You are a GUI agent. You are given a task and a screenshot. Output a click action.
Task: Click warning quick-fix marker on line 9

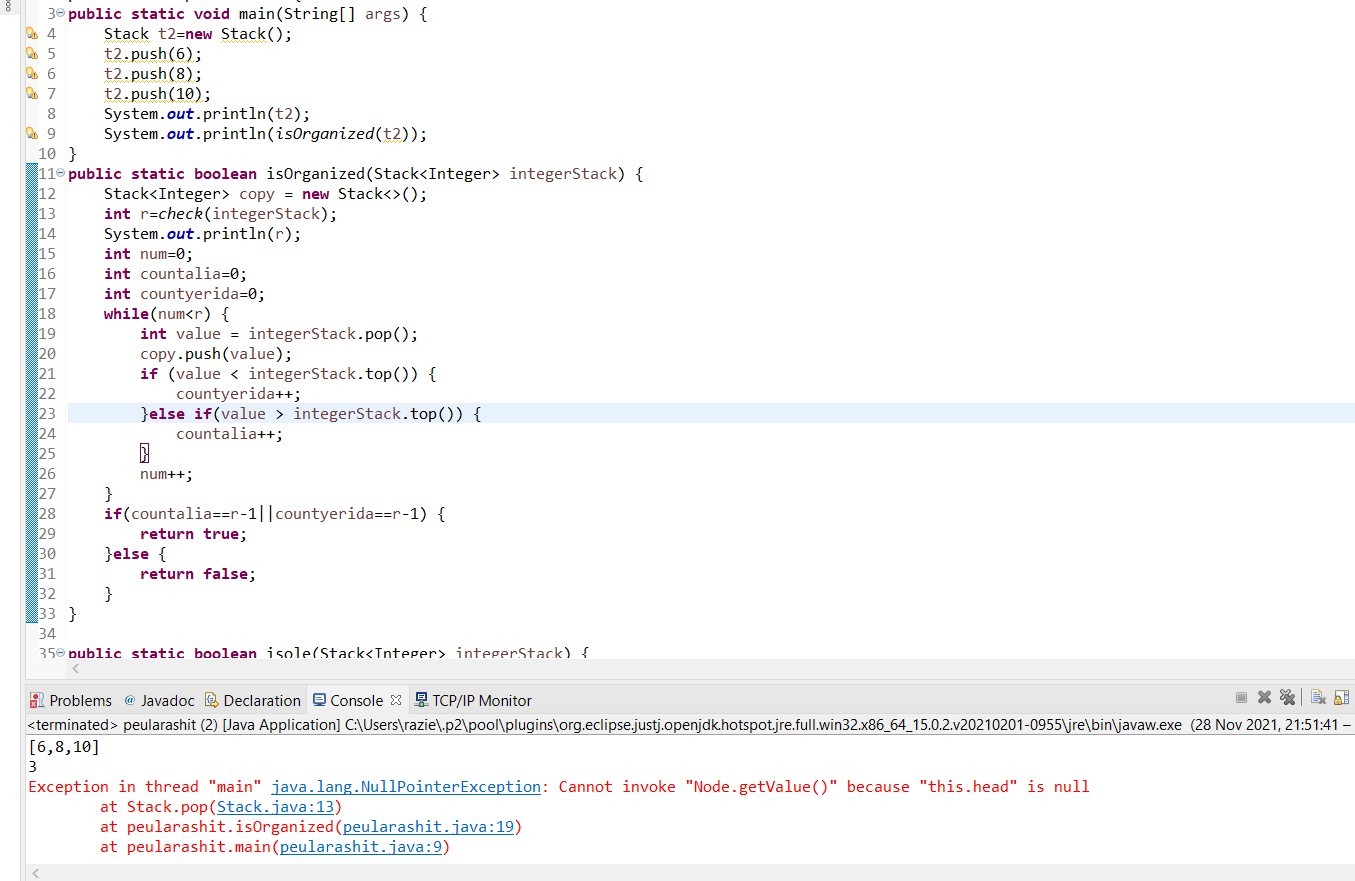tap(31, 134)
